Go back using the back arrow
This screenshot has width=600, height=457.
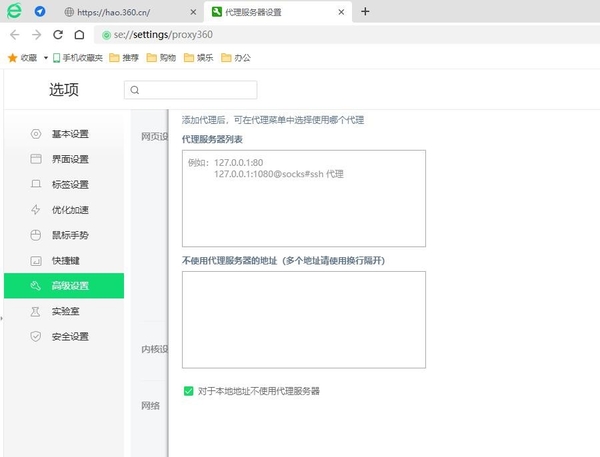click(14, 34)
